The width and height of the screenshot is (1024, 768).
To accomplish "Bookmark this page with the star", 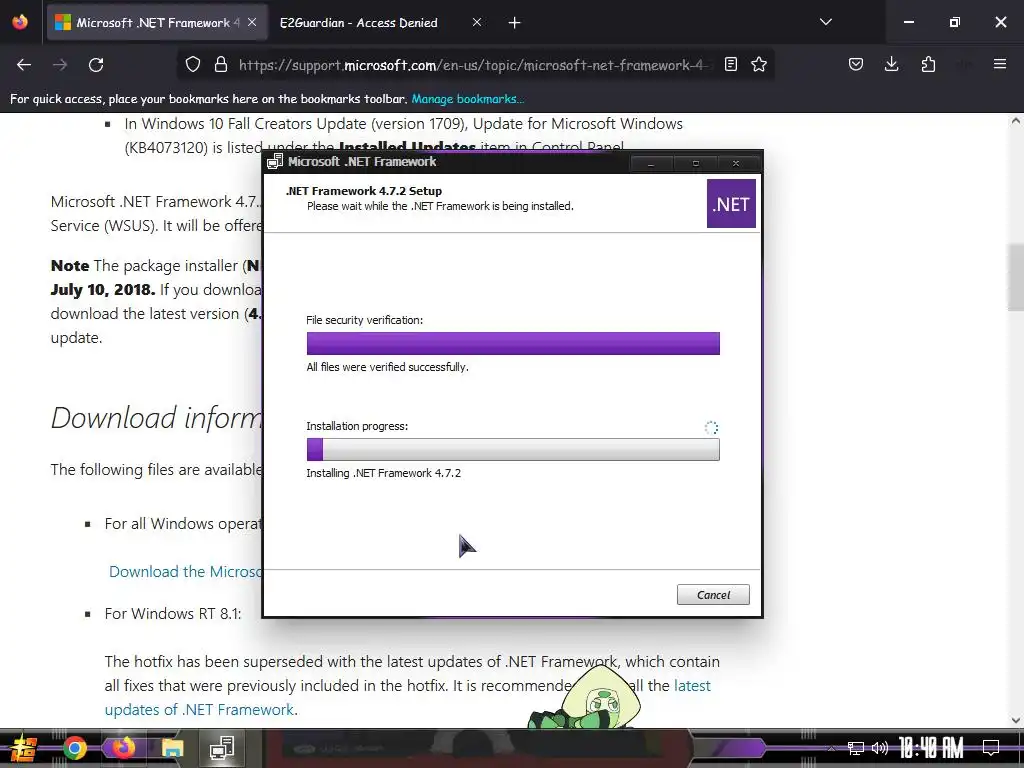I will [x=759, y=65].
